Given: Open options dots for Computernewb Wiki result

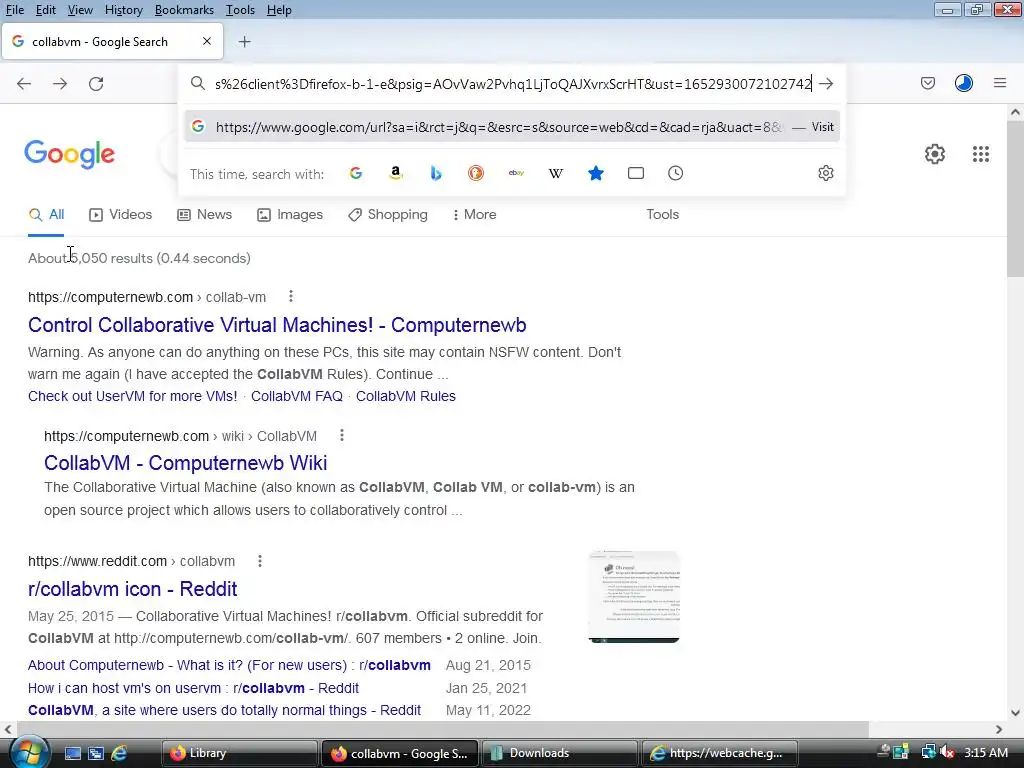Looking at the screenshot, I should pyautogui.click(x=342, y=435).
